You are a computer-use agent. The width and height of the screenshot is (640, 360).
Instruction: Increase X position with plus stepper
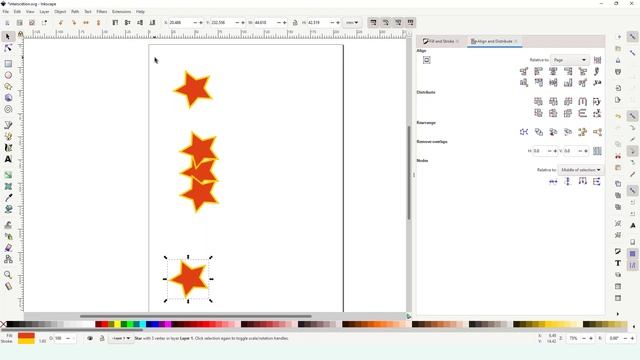click(x=201, y=23)
